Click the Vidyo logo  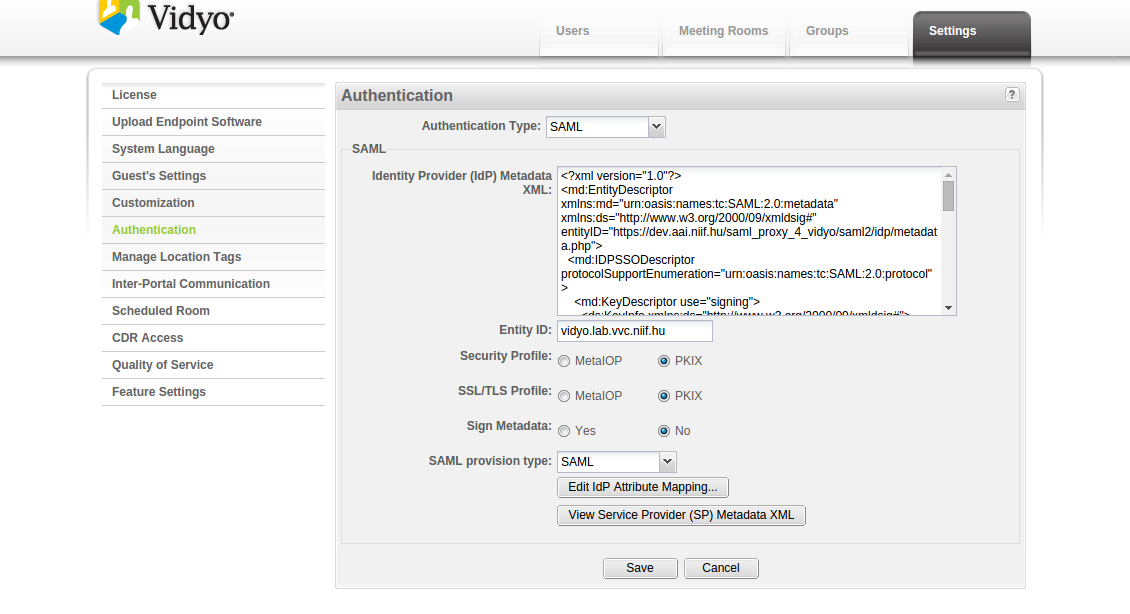point(166,17)
